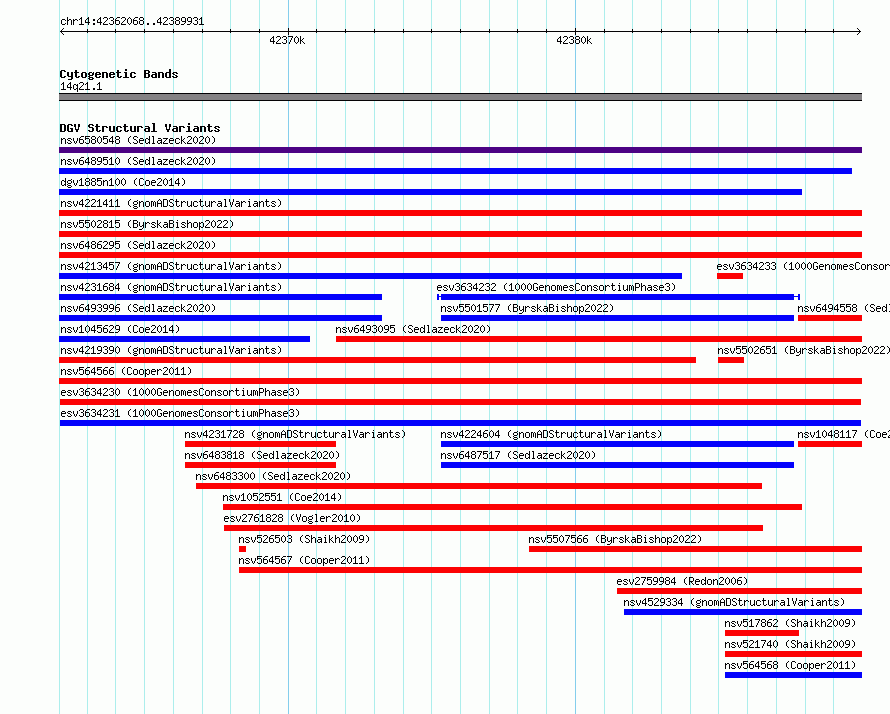Open the nsv564566 (Cooper2011) label

click(x=126, y=371)
